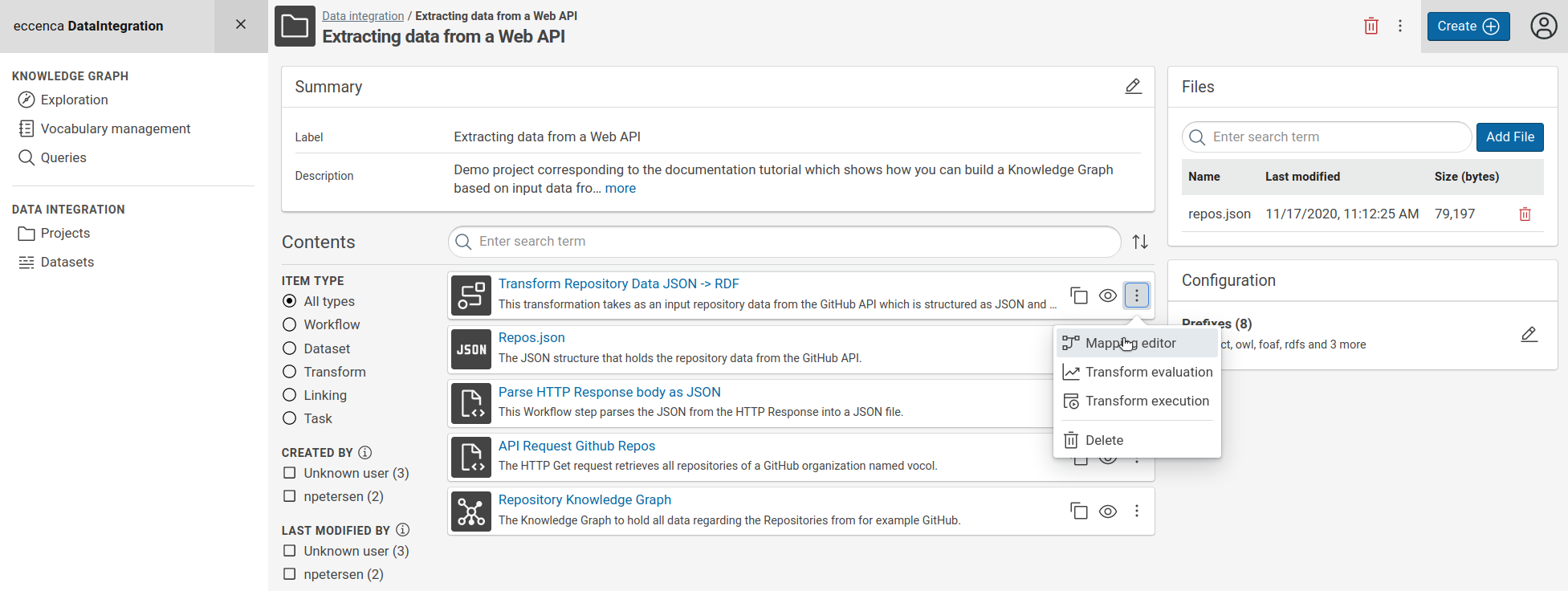Select the Workflow item type radio

(x=290, y=324)
